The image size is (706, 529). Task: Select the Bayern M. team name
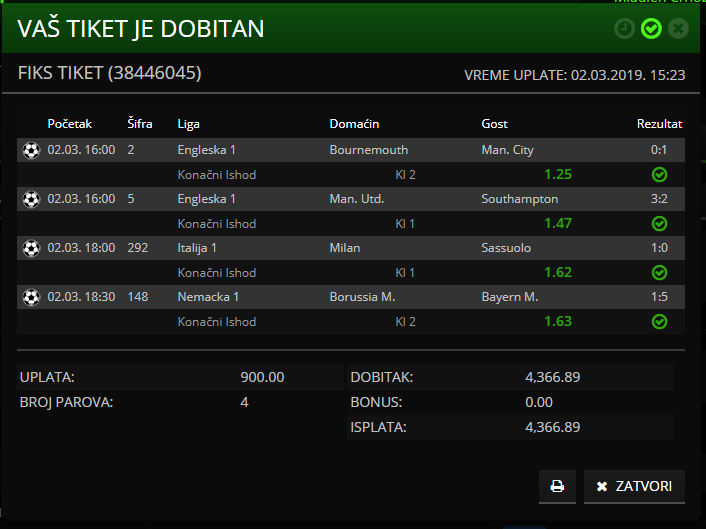509,297
